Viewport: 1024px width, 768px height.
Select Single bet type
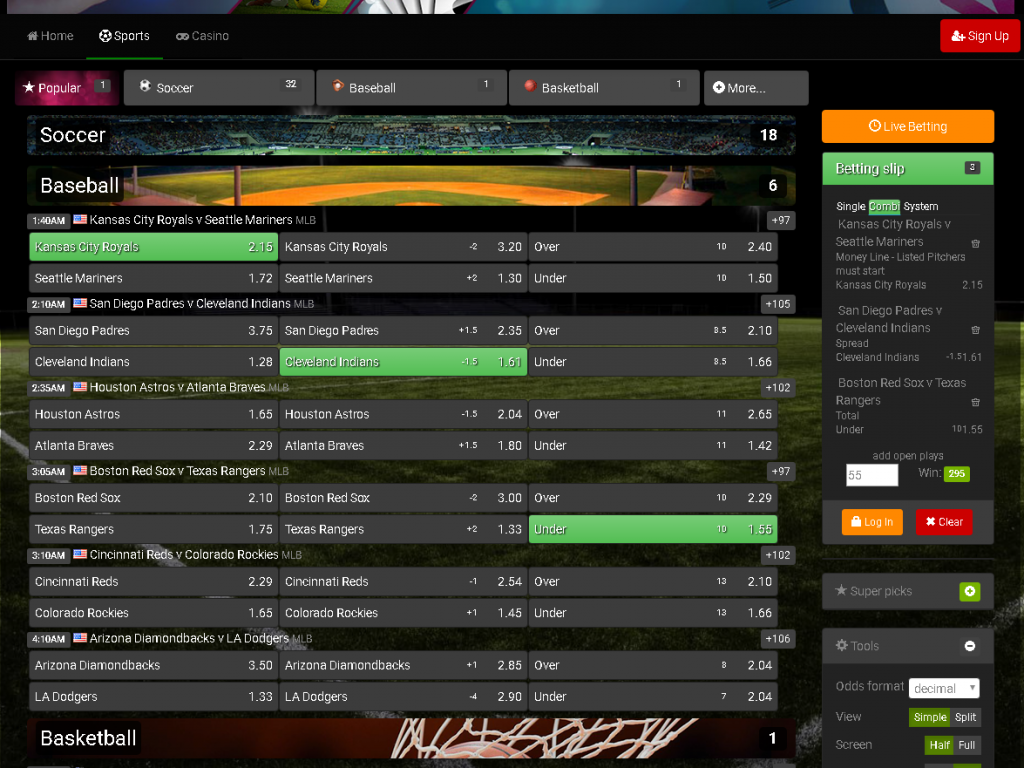pyautogui.click(x=850, y=206)
